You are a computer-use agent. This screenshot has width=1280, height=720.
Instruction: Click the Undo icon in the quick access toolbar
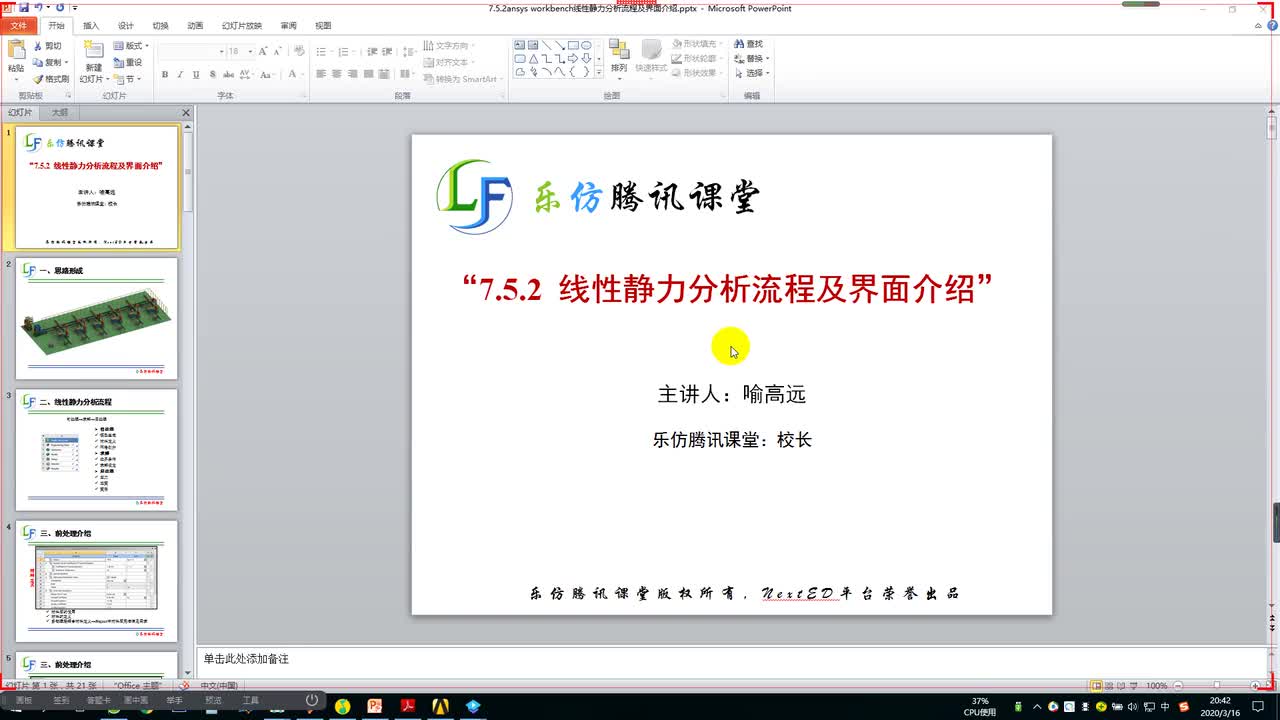click(38, 7)
